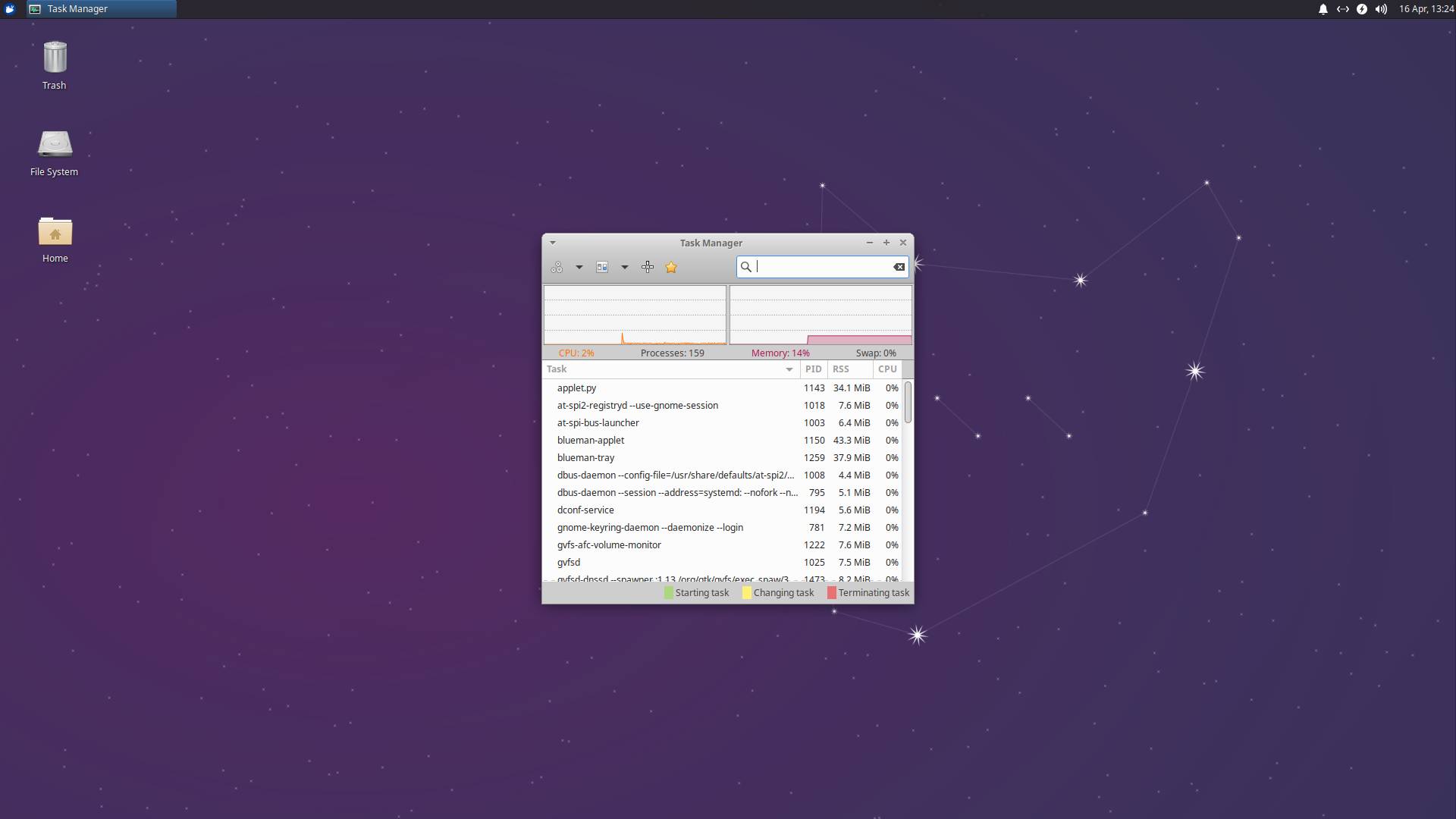Select the process view layout icon
This screenshot has height=819, width=1456.
(x=602, y=267)
